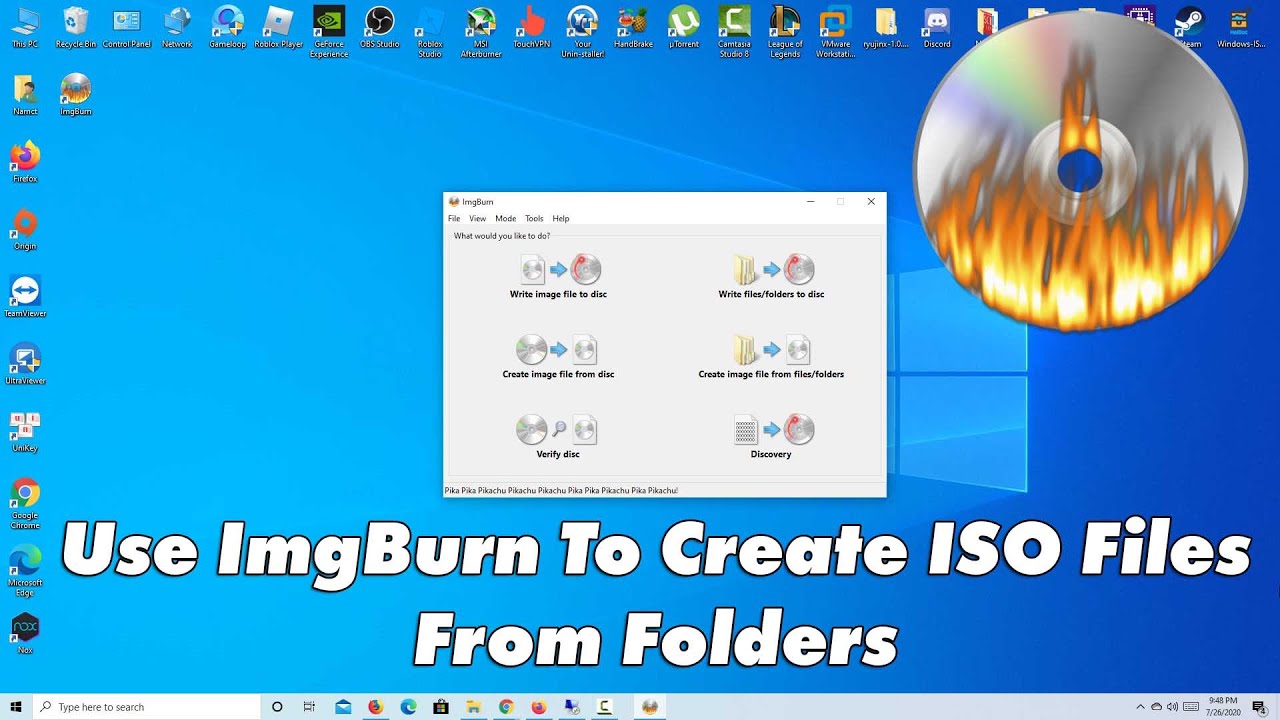The width and height of the screenshot is (1280, 720).
Task: Open Mail app from taskbar
Action: point(343,707)
